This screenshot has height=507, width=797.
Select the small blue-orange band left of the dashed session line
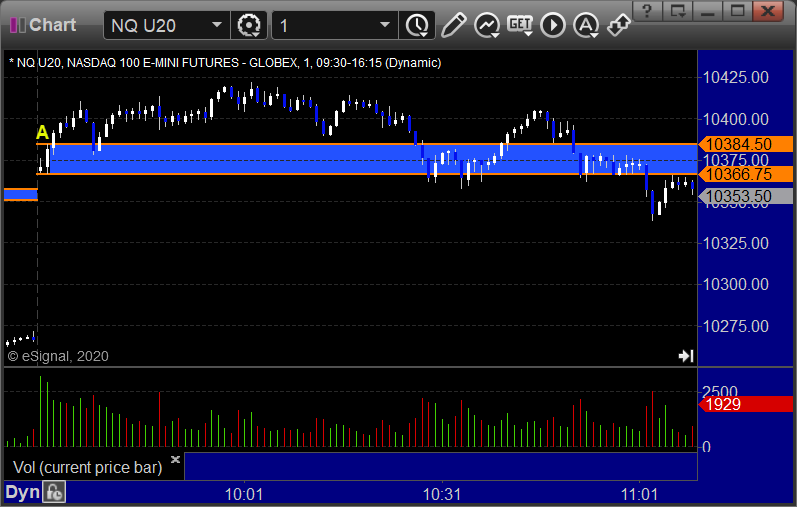[21, 194]
